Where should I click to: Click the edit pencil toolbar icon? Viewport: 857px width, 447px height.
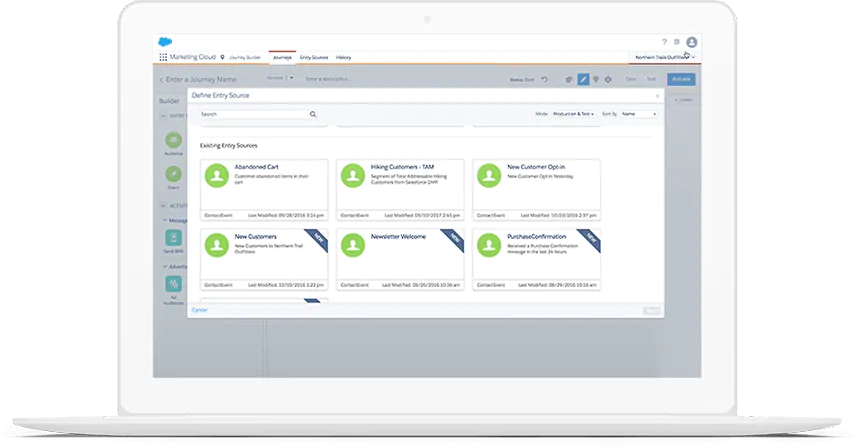click(x=583, y=80)
